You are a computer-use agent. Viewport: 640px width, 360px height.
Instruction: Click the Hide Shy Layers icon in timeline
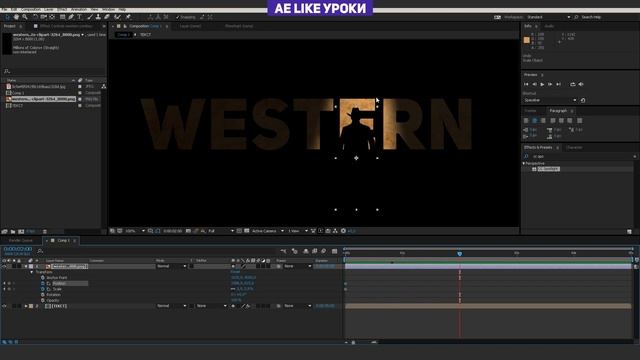point(306,251)
